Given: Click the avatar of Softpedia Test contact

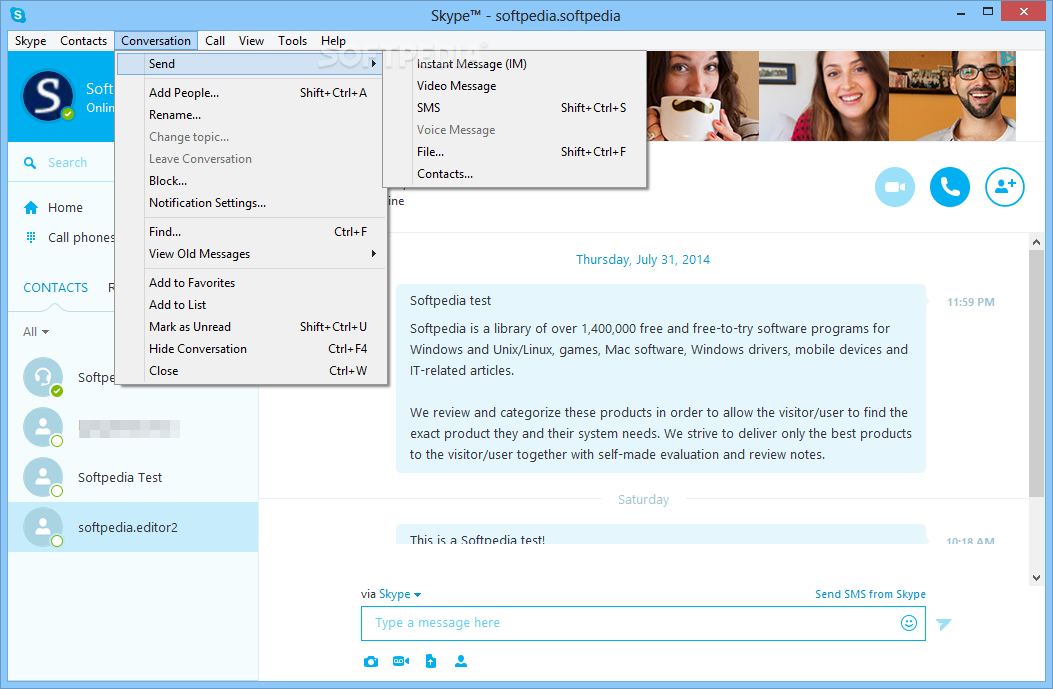Looking at the screenshot, I should point(43,477).
